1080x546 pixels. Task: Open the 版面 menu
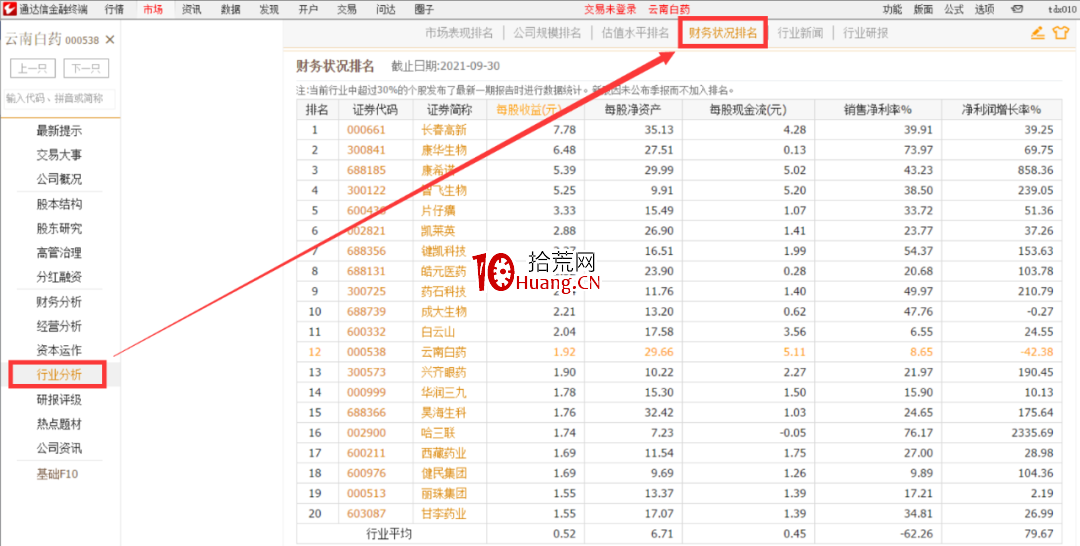[x=923, y=9]
